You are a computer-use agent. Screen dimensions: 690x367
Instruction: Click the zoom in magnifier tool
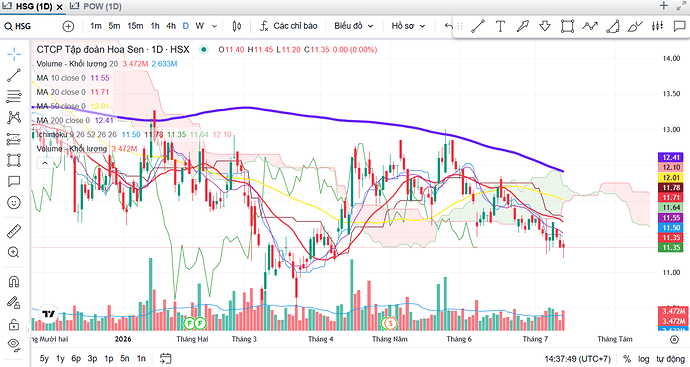(x=14, y=252)
